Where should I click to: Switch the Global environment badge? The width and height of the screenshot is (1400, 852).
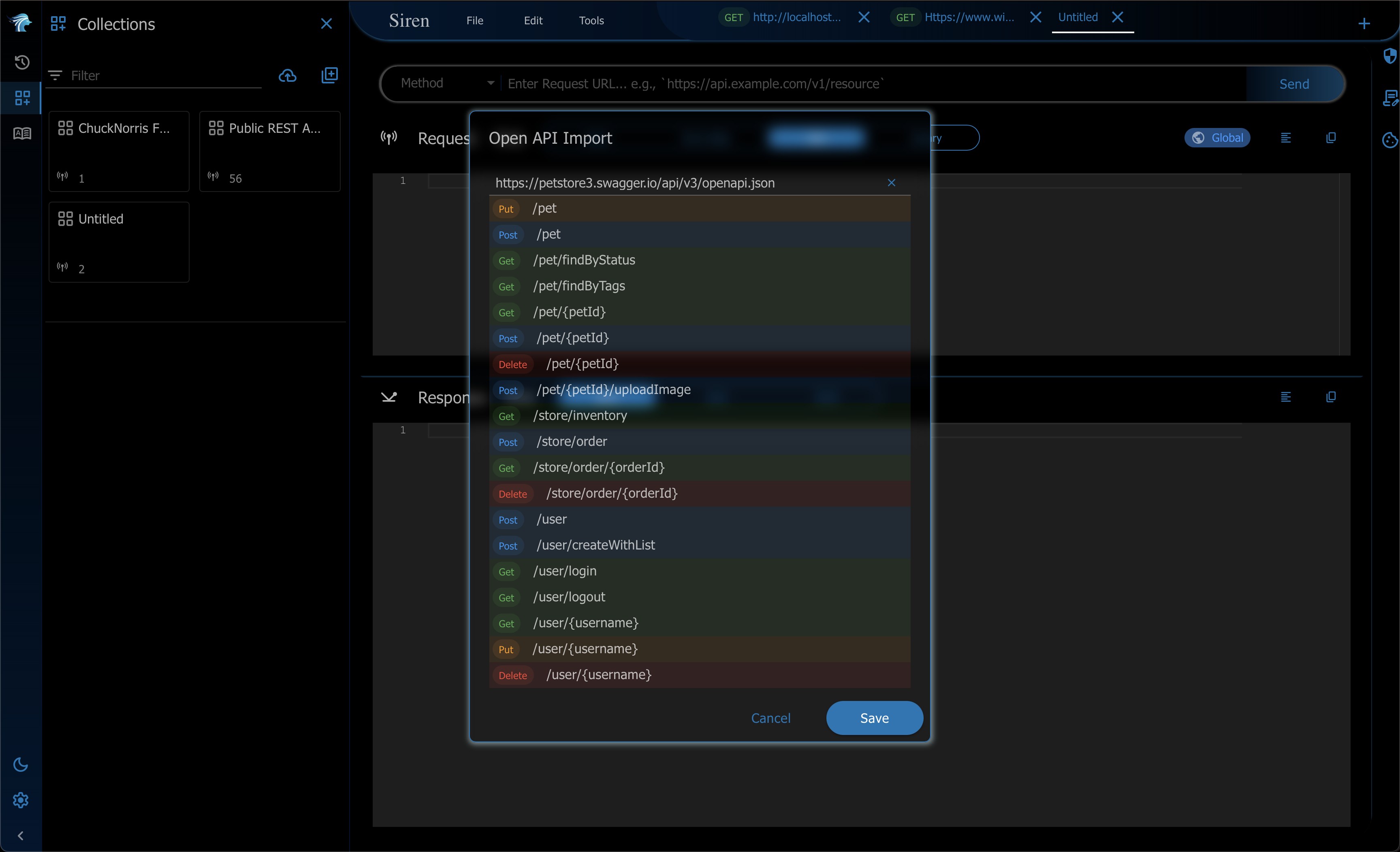pyautogui.click(x=1217, y=137)
